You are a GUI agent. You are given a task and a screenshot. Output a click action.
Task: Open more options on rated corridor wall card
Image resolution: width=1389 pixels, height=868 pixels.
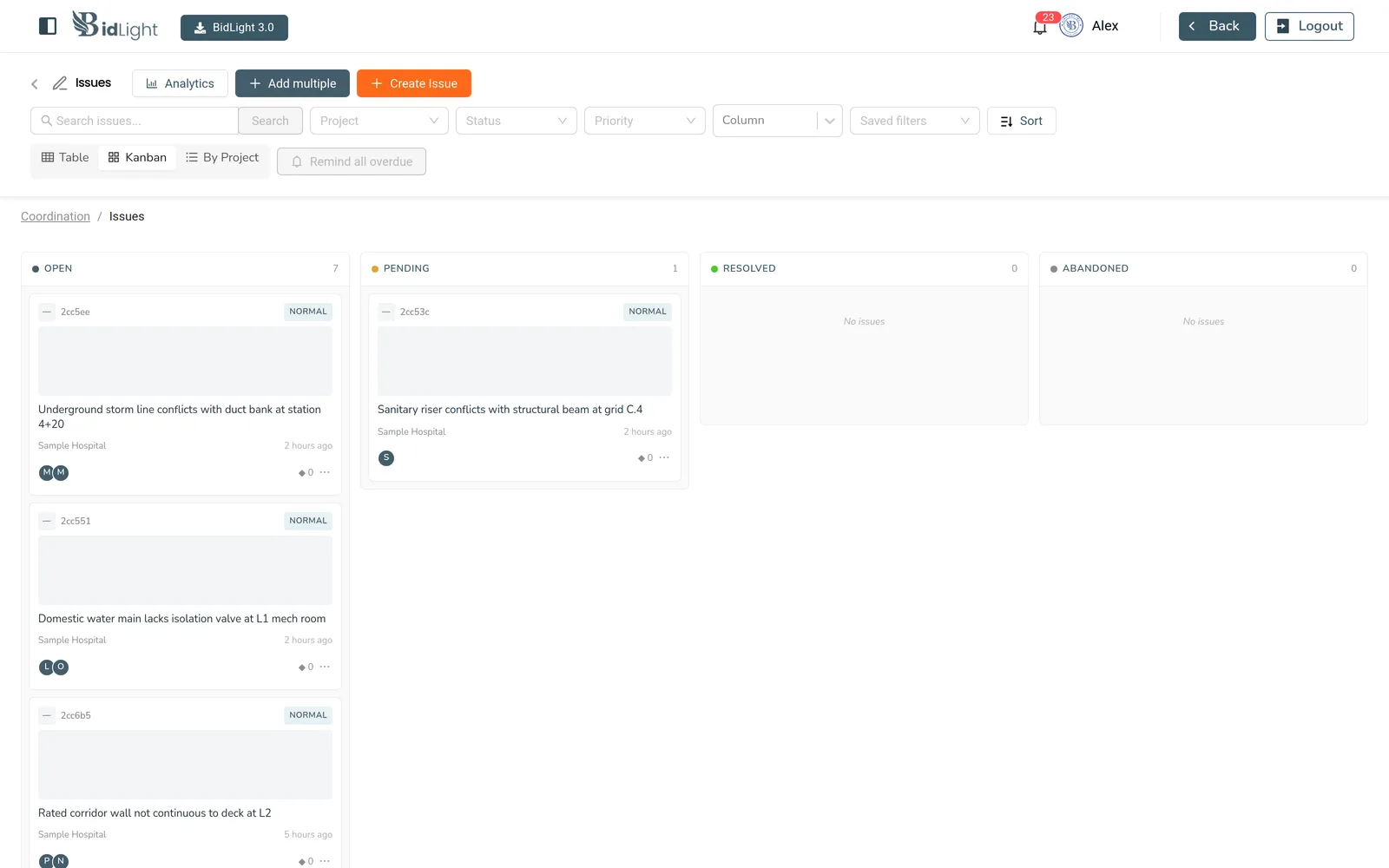(x=325, y=861)
